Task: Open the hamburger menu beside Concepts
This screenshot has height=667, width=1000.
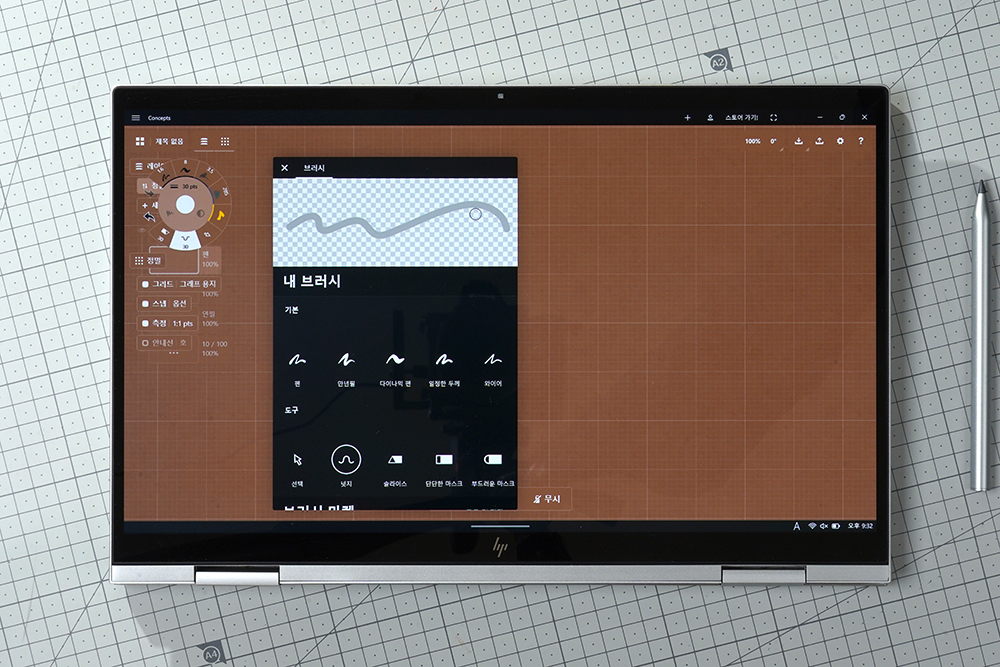Action: (x=135, y=117)
